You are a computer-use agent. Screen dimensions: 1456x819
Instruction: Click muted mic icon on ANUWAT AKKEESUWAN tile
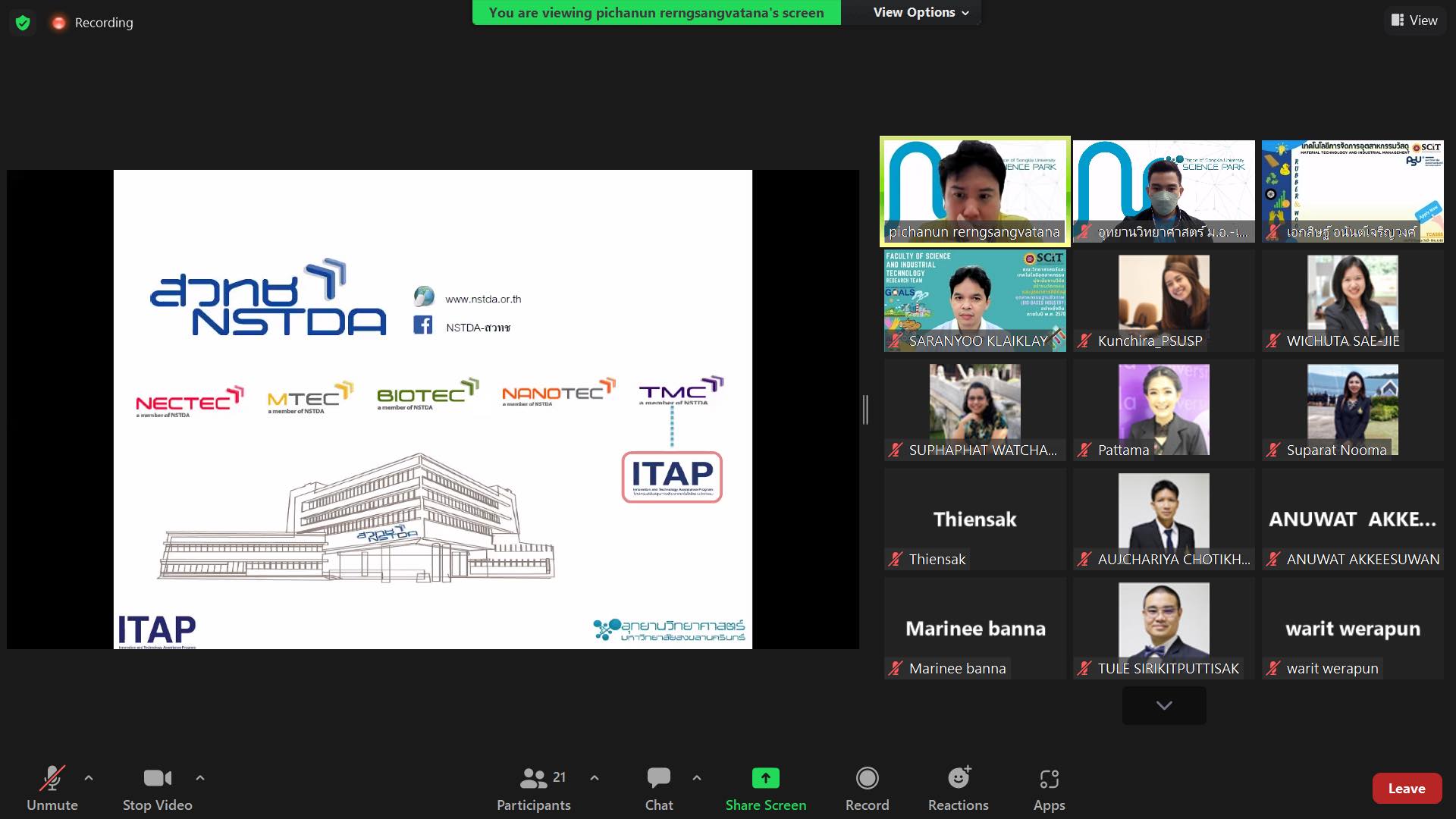pos(1273,560)
